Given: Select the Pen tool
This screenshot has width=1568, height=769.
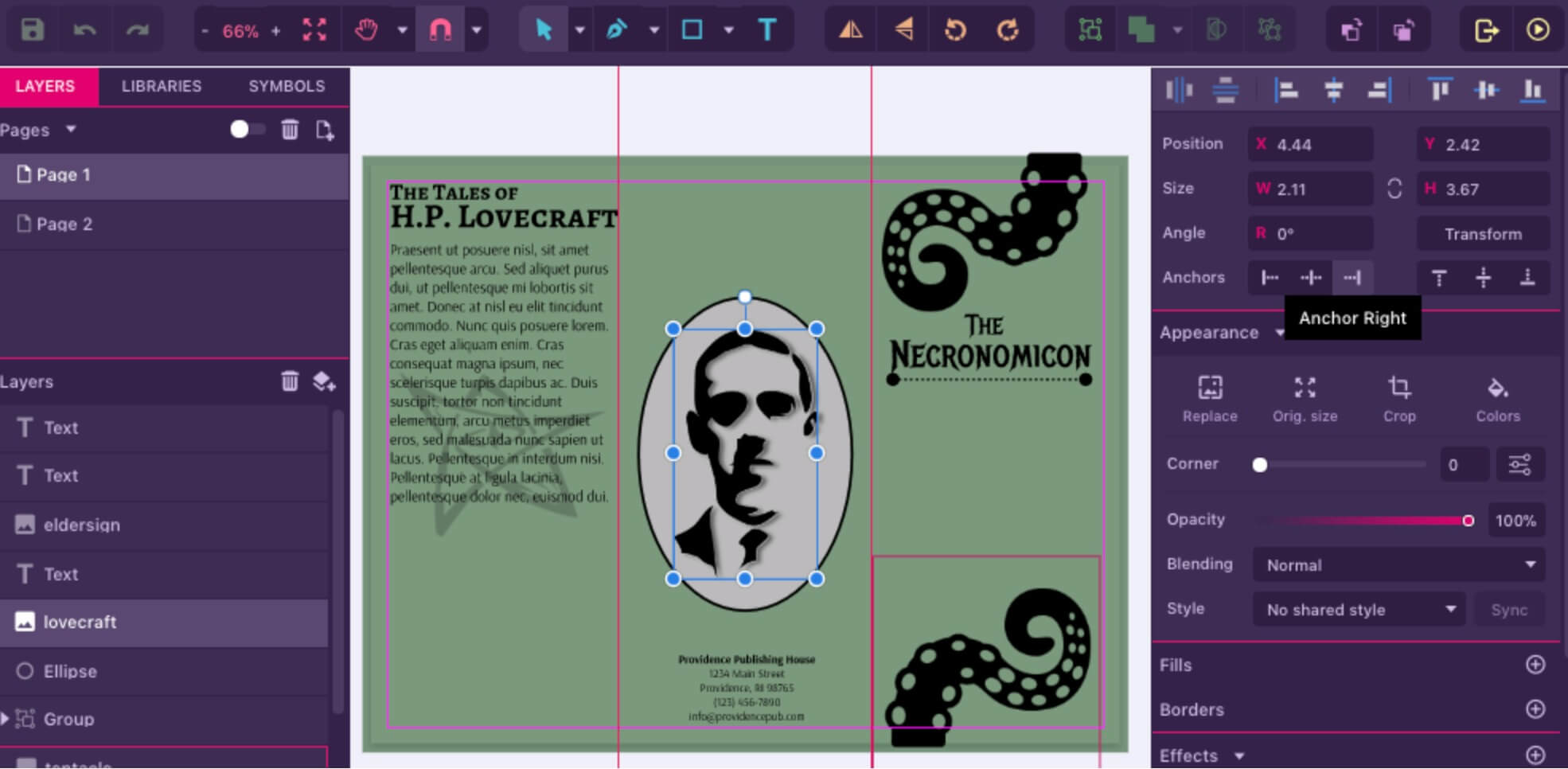Looking at the screenshot, I should (616, 30).
